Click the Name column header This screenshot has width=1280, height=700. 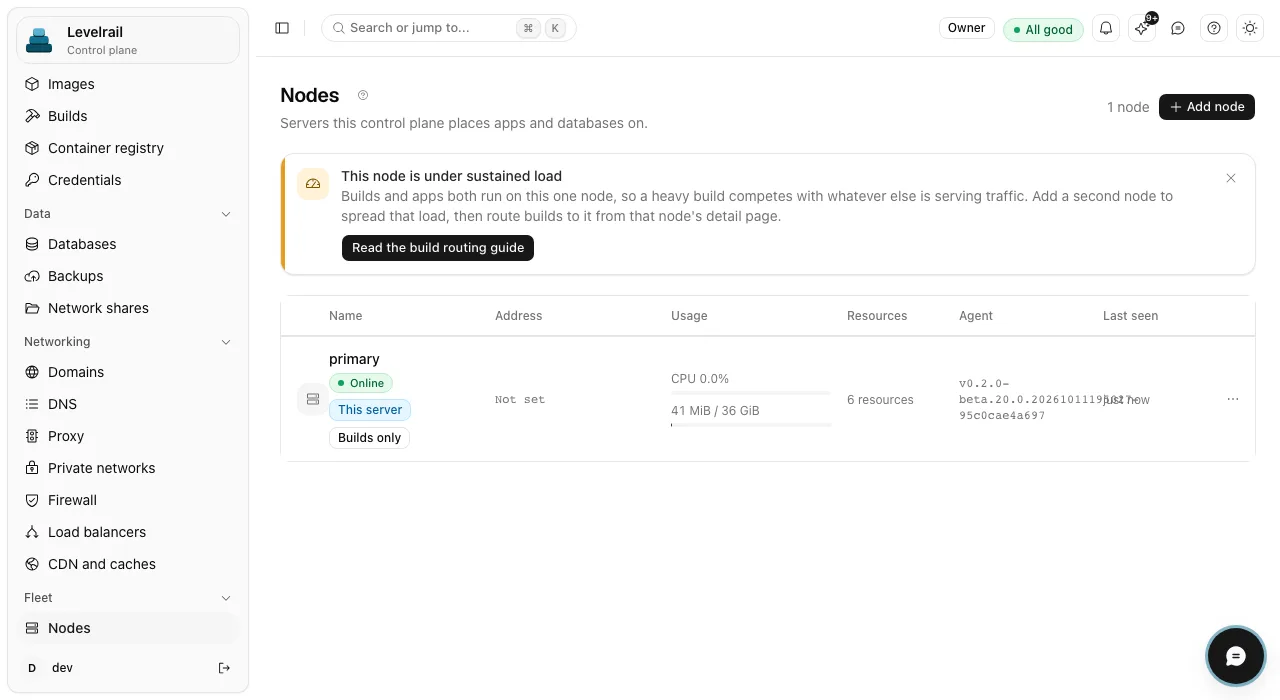345,316
